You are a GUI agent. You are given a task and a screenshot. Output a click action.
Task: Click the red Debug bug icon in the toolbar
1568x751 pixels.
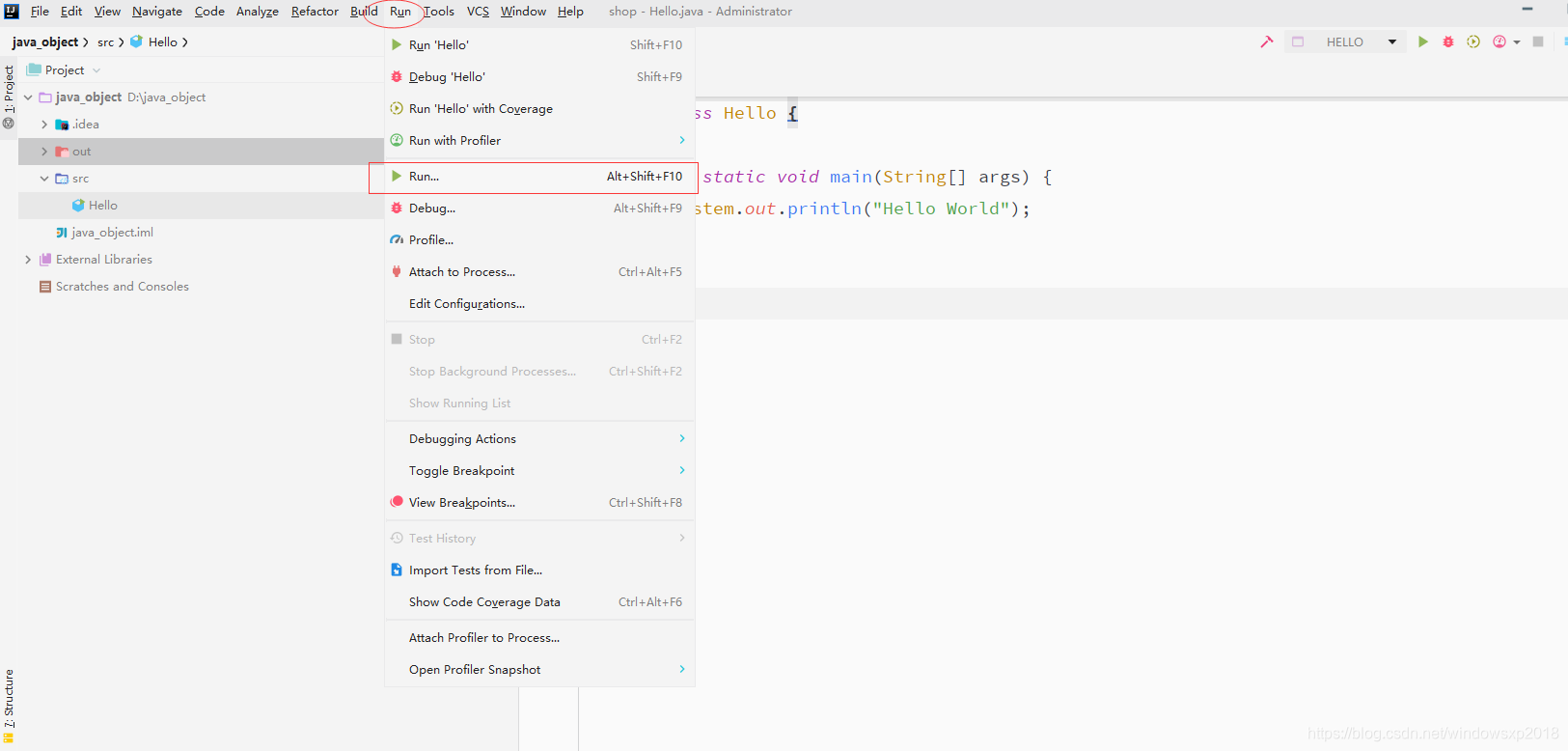click(x=1448, y=42)
